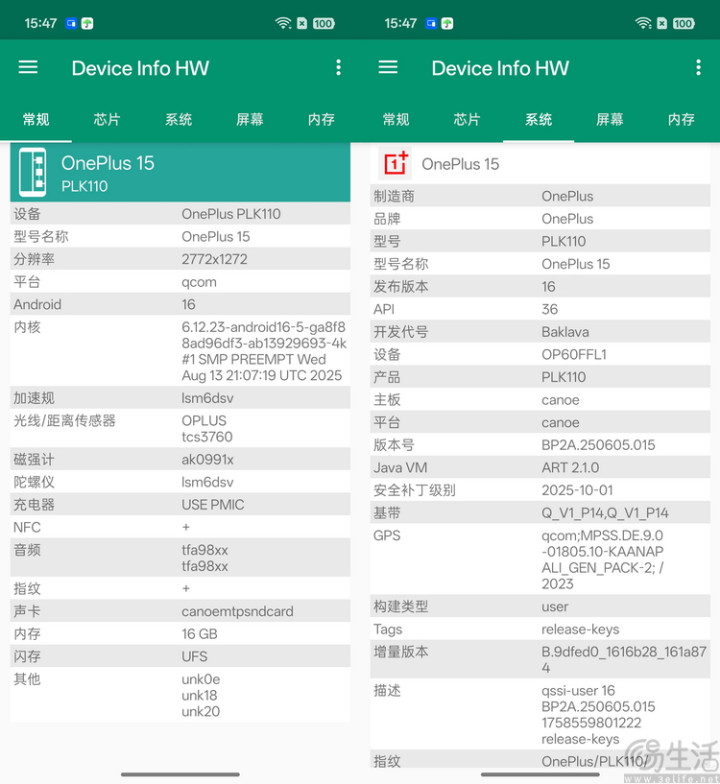Tap first build ID BP2A.250605.015 beside 版本号
Screen dimensions: 720x784
(x=598, y=444)
